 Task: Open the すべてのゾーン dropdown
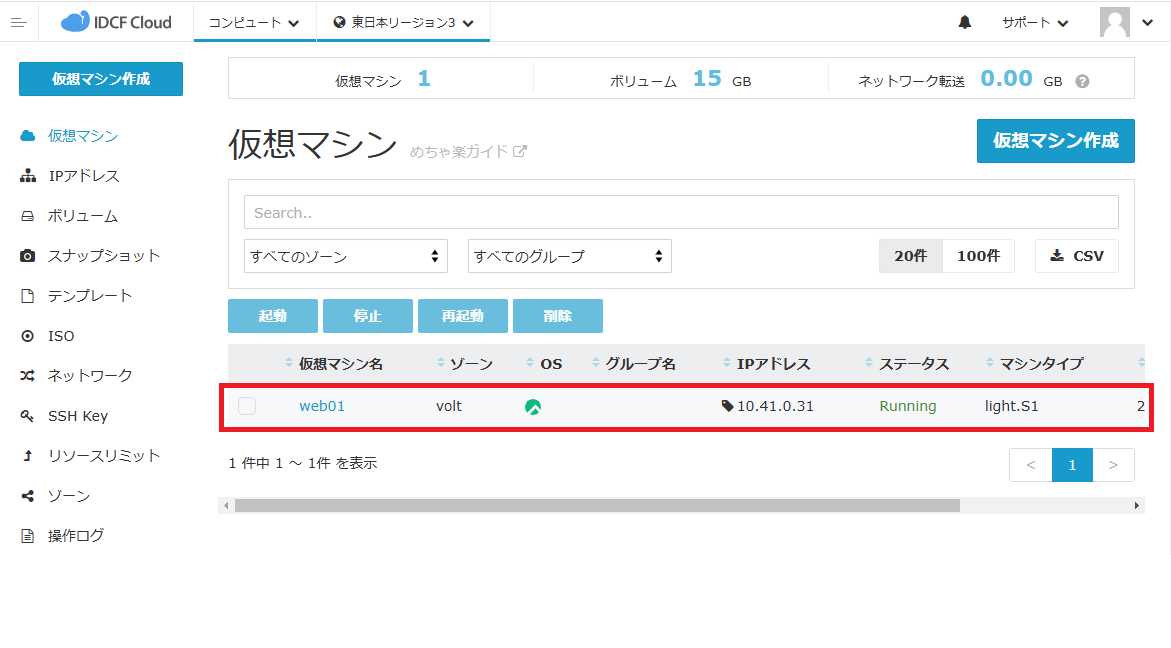point(346,256)
